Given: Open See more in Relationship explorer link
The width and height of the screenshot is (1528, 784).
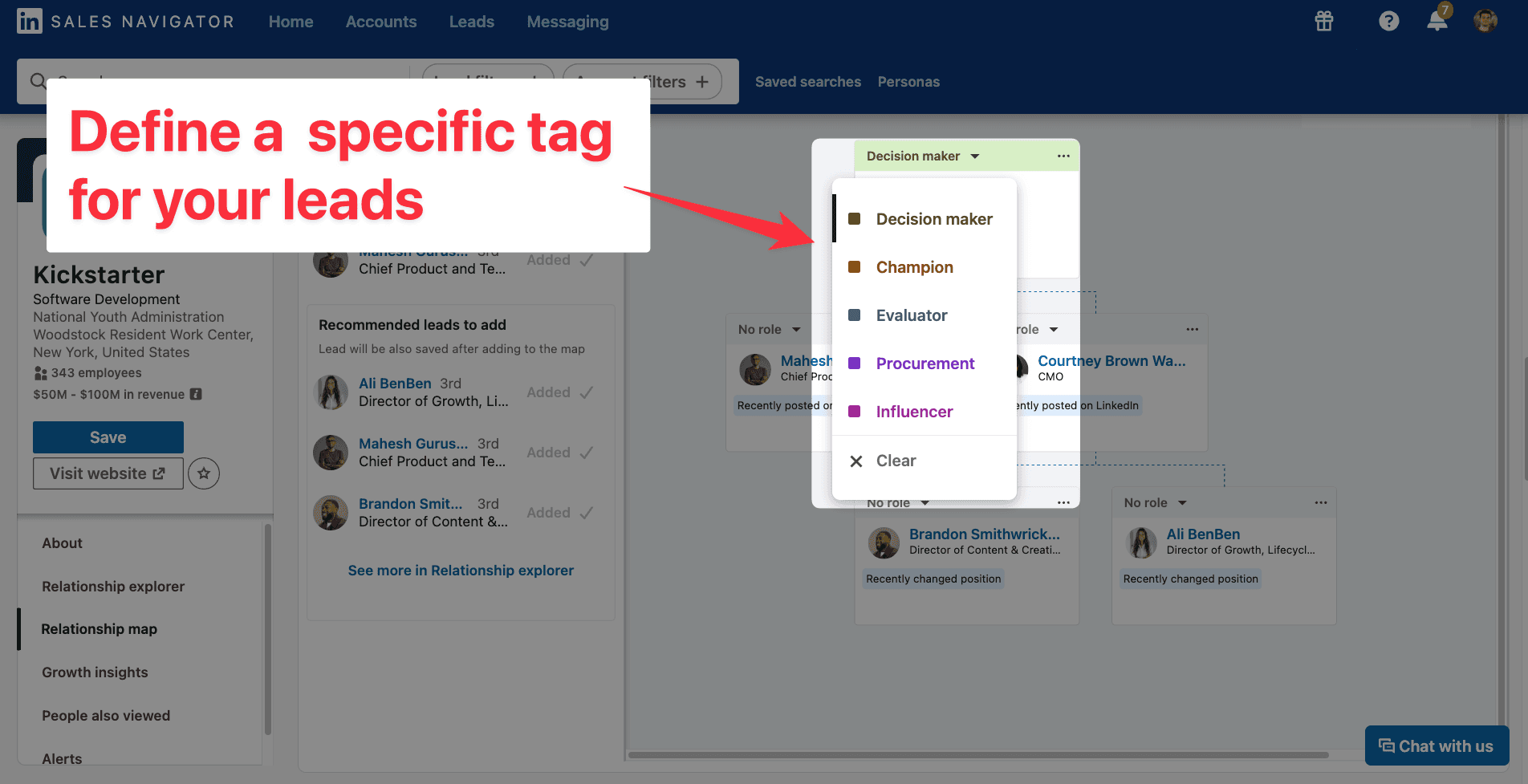Looking at the screenshot, I should (461, 571).
